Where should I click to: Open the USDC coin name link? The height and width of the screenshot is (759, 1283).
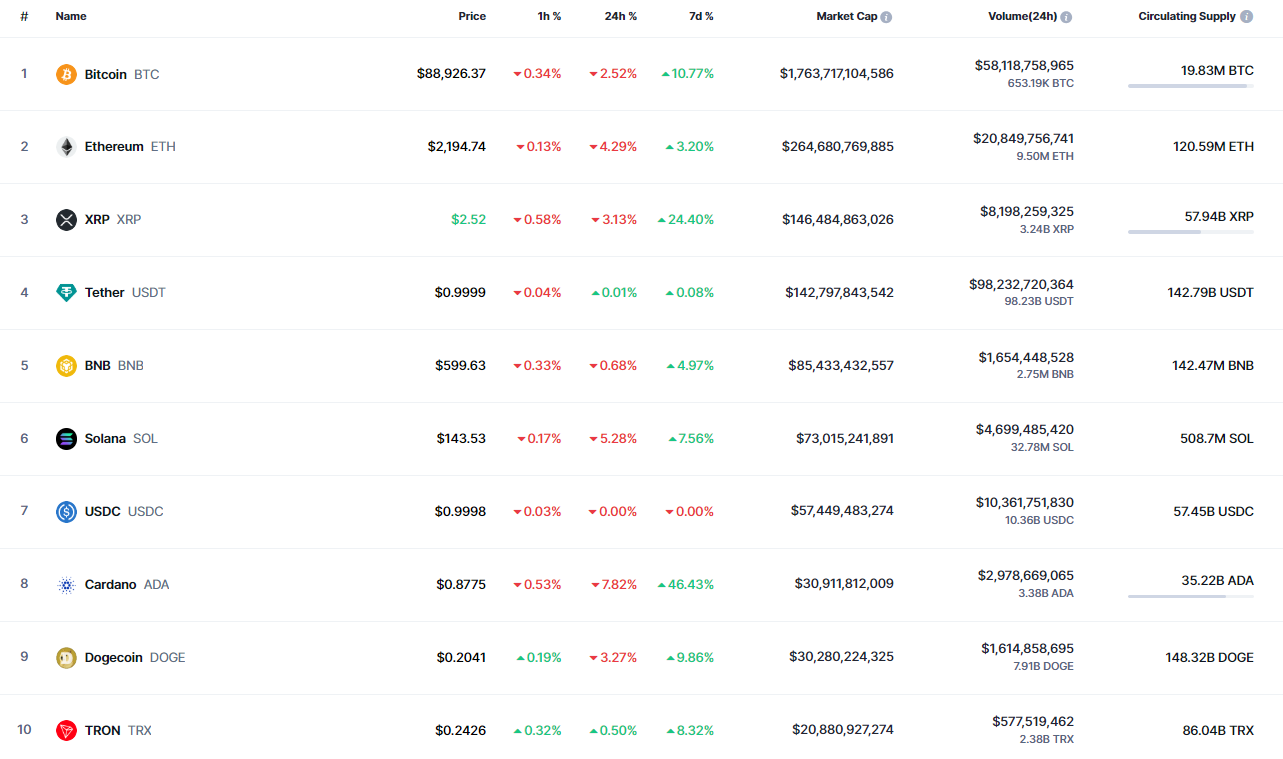coord(103,512)
